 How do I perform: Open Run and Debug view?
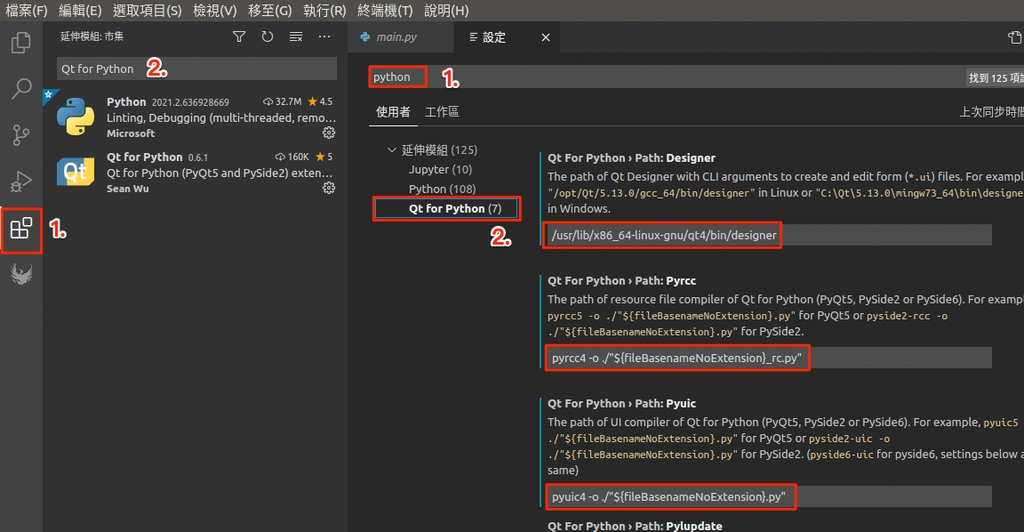[21, 181]
